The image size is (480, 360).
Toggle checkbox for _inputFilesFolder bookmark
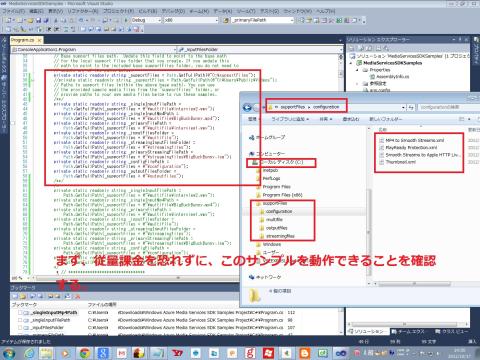tap(20, 328)
